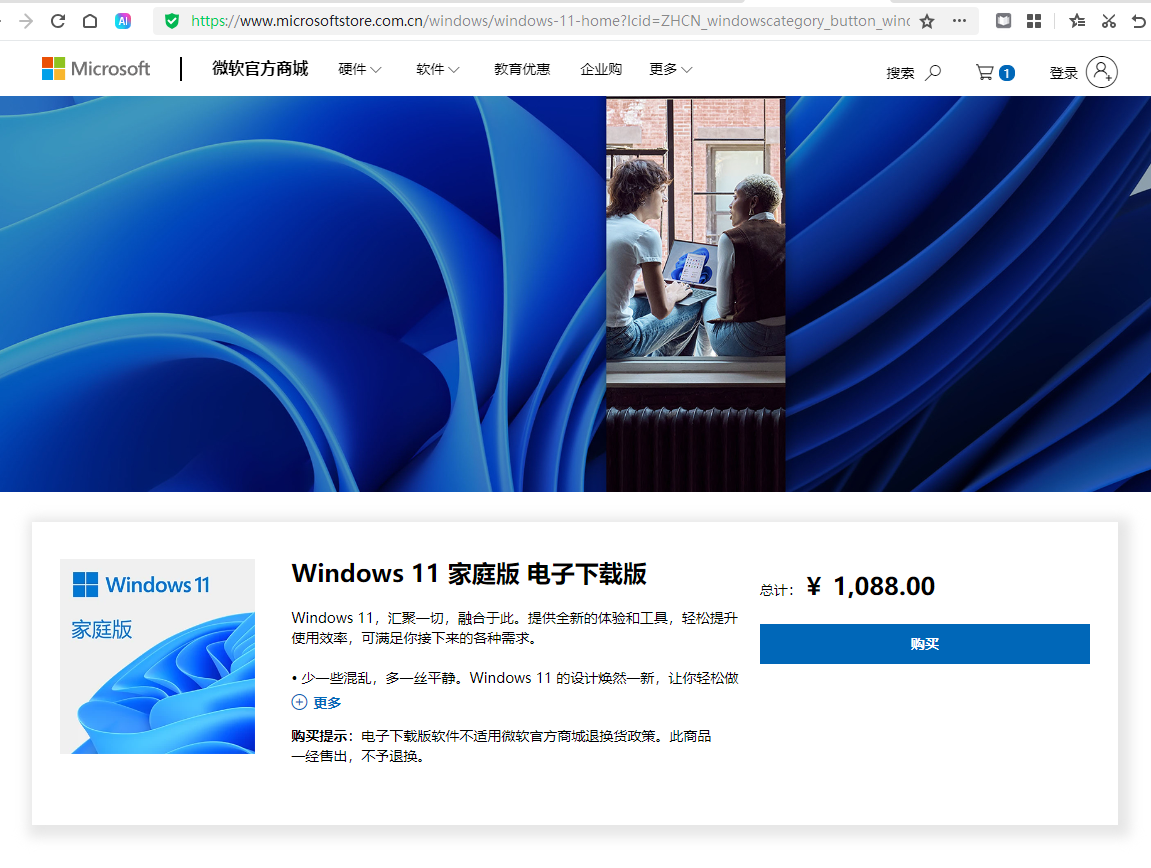This screenshot has height=868, width=1151.
Task: Click the search magnifier icon
Action: (x=933, y=73)
